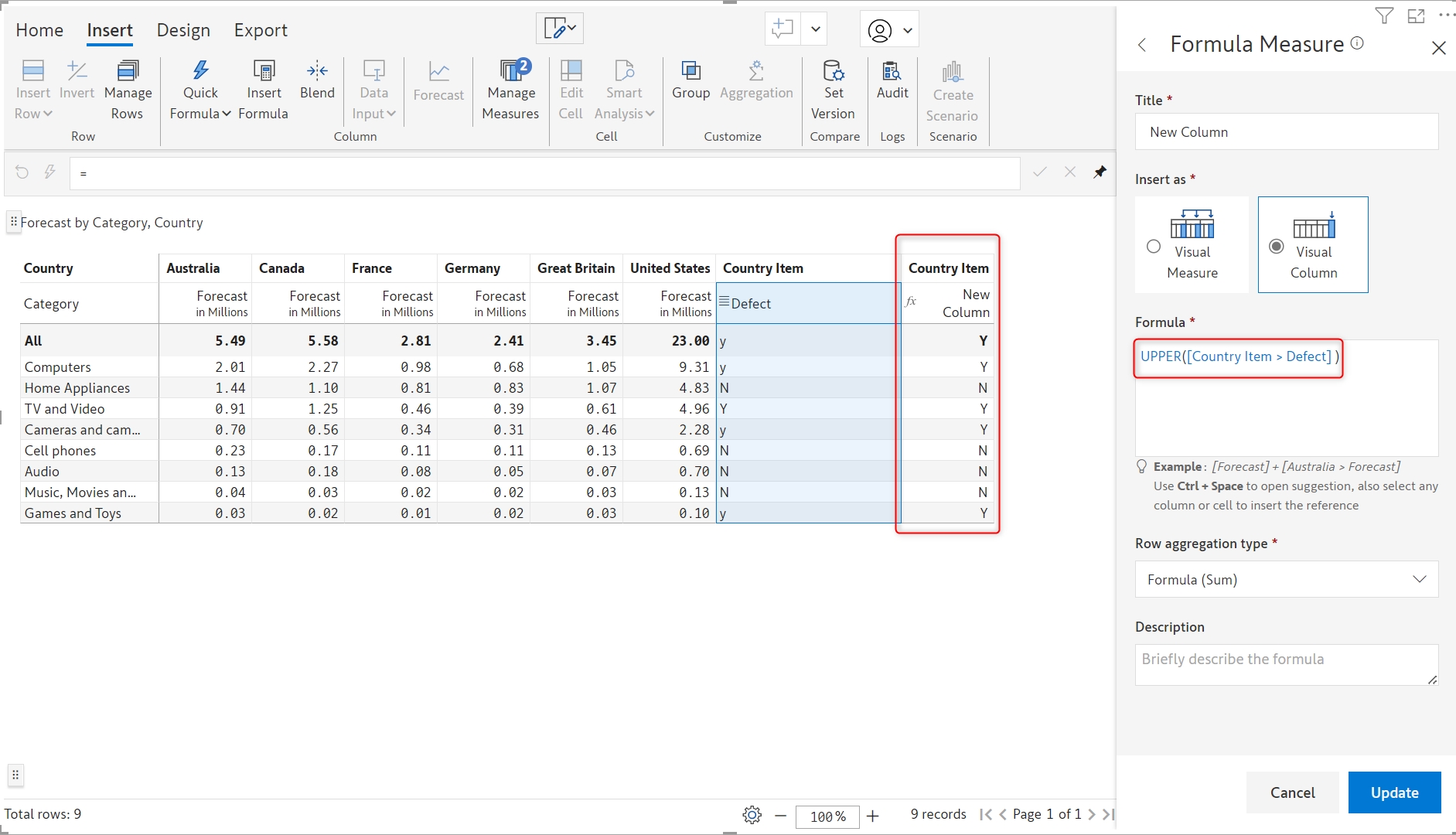The width and height of the screenshot is (1456, 835).
Task: Expand the Row aggregation type dropdown
Action: tap(1286, 579)
